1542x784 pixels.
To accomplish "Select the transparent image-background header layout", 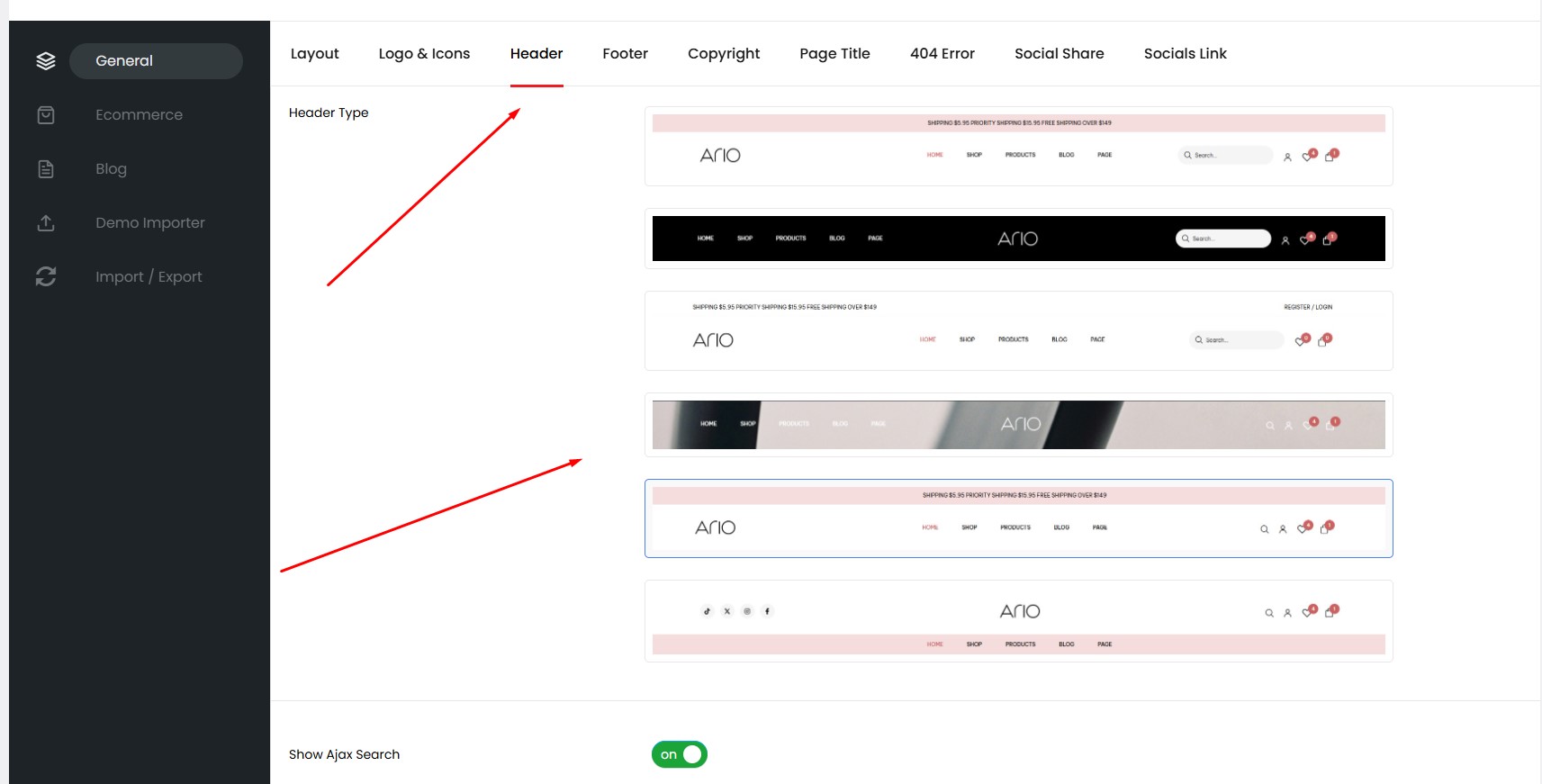I will tap(1018, 425).
